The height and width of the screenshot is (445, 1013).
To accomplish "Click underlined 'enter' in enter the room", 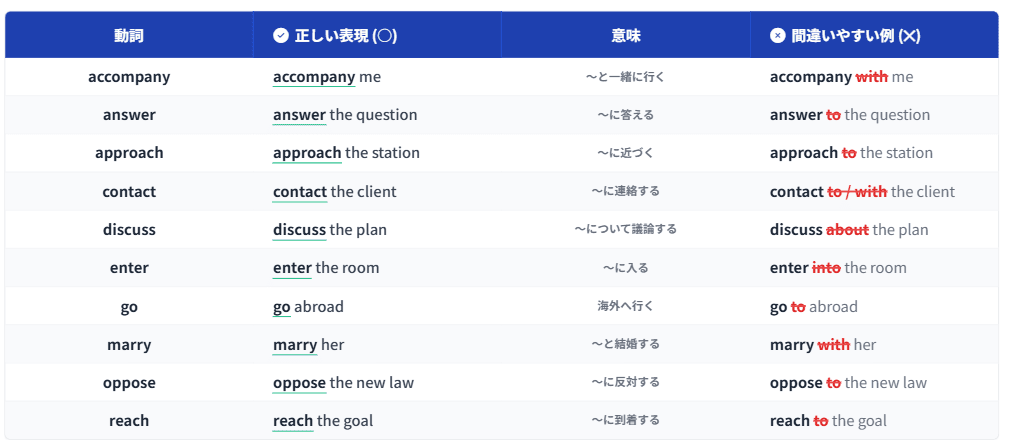I will pyautogui.click(x=292, y=268).
